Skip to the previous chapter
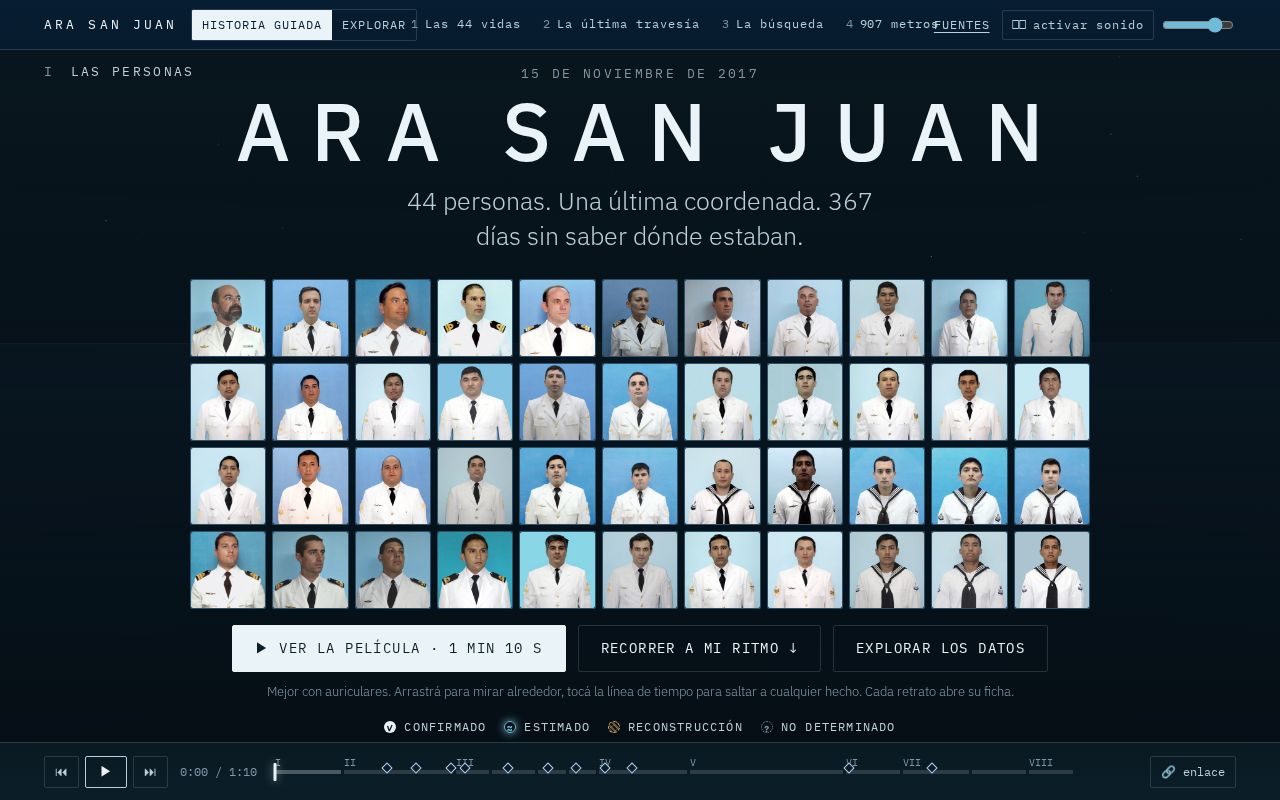Viewport: 1280px width, 800px height. coord(61,772)
